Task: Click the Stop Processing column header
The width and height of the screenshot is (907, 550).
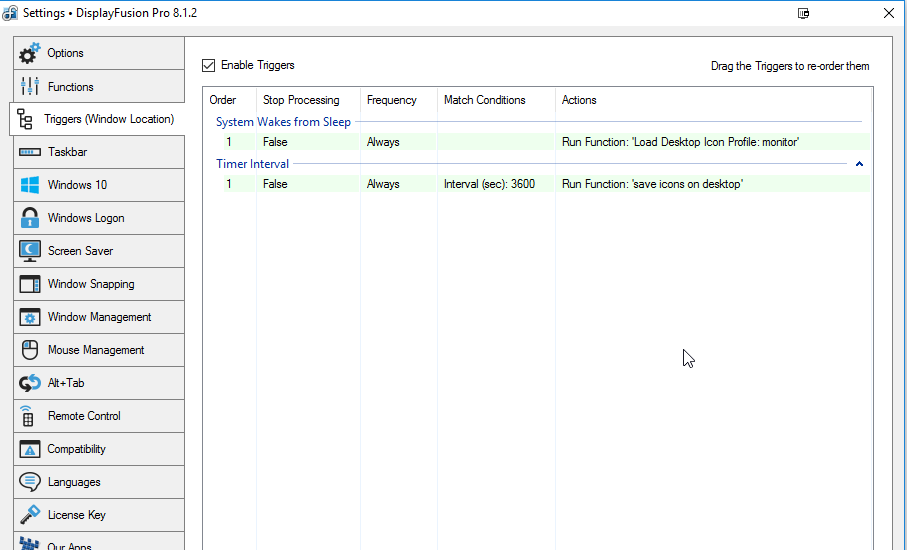Action: point(301,100)
